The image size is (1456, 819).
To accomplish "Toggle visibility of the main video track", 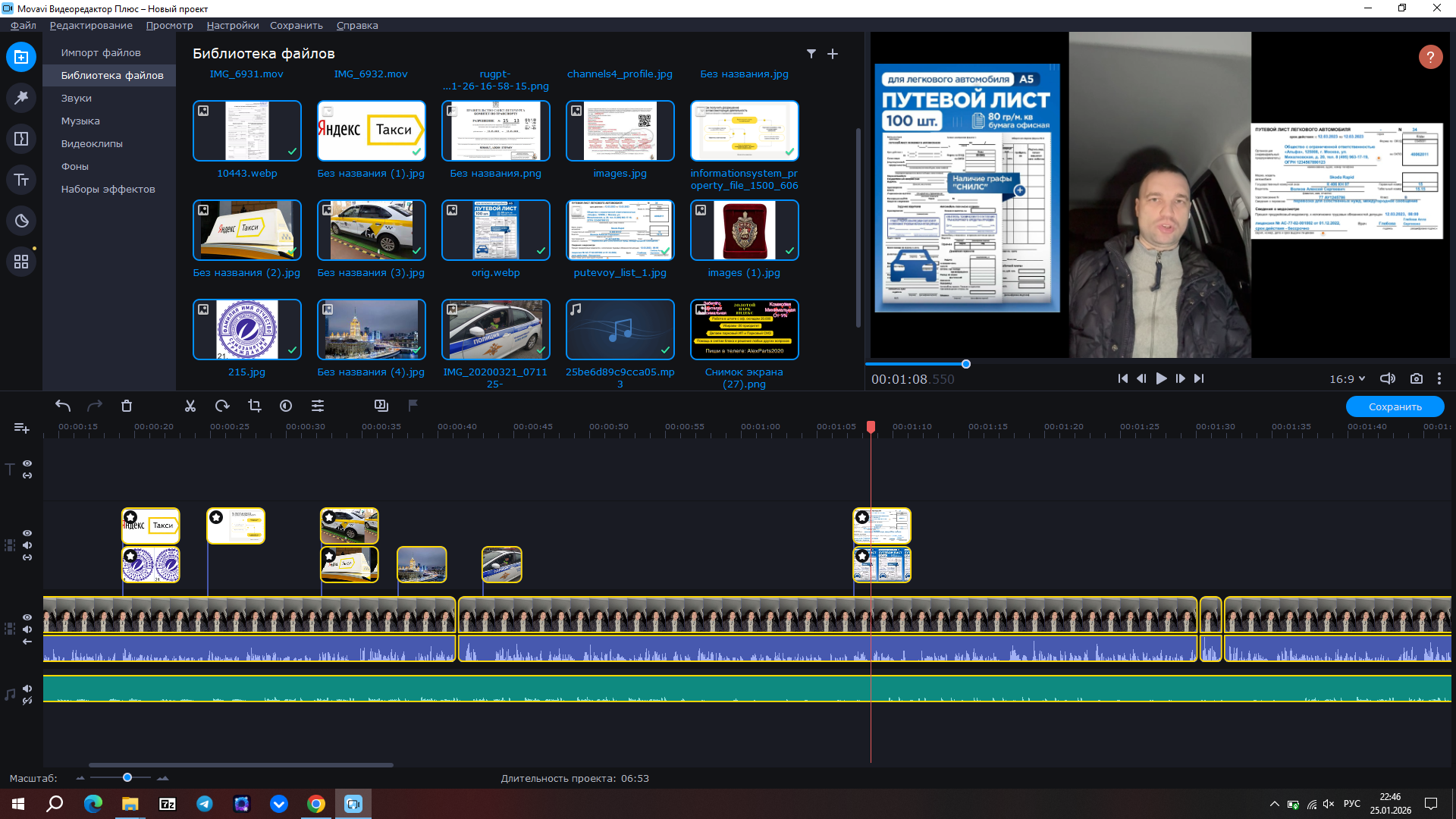I will click(x=27, y=617).
